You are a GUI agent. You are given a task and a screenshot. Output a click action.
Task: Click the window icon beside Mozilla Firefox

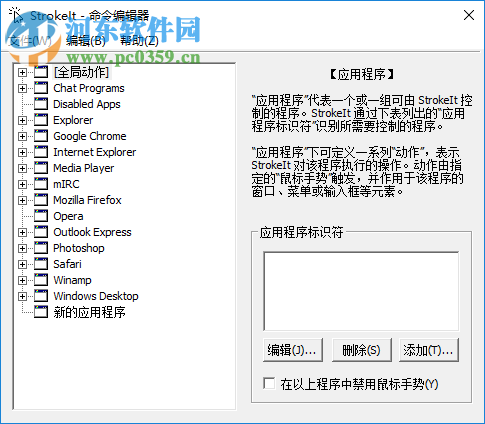pyautogui.click(x=41, y=200)
